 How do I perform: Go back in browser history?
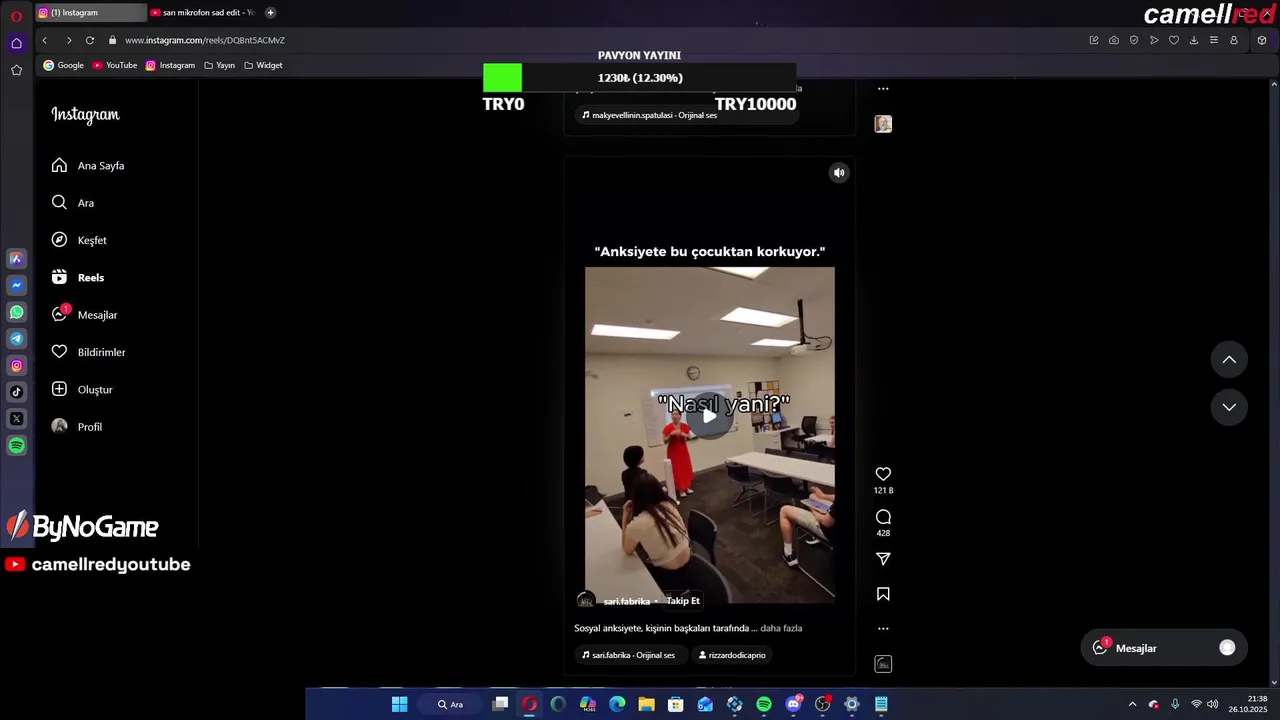(44, 40)
